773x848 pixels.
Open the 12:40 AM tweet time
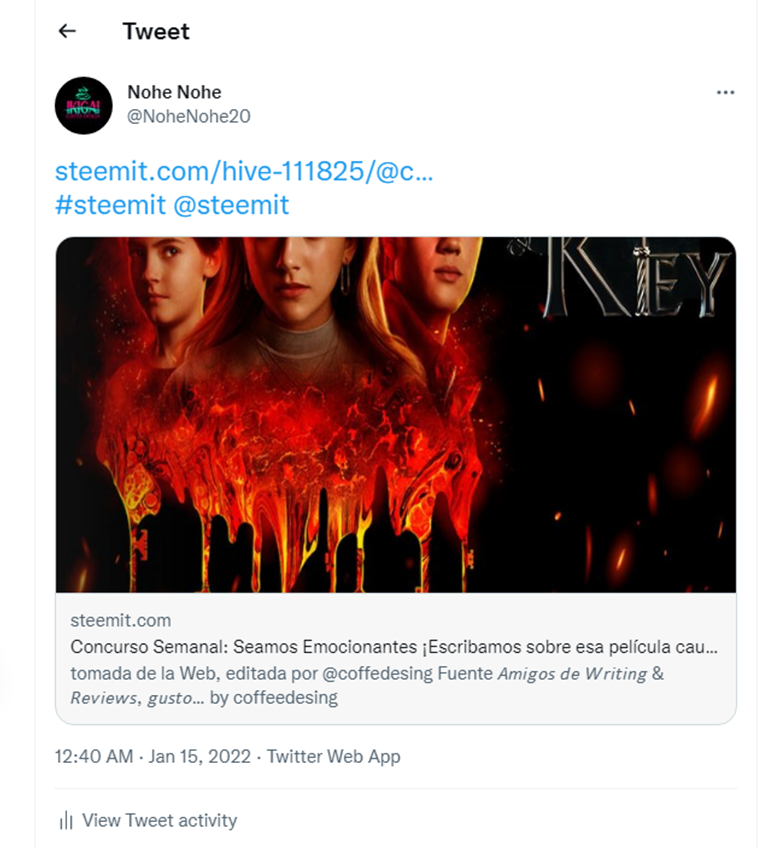[x=94, y=756]
